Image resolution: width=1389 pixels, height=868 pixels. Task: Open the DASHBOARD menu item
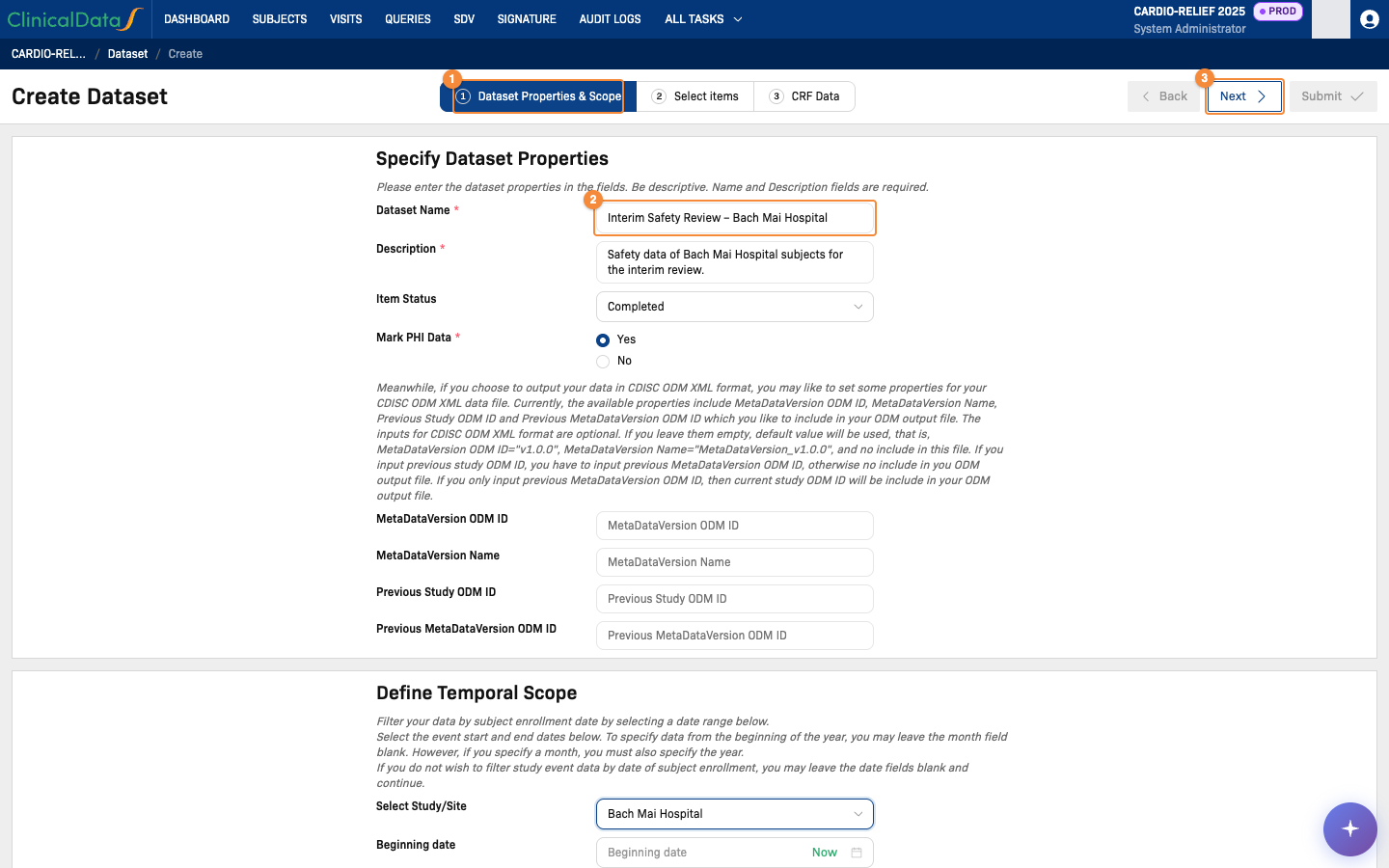click(x=197, y=19)
